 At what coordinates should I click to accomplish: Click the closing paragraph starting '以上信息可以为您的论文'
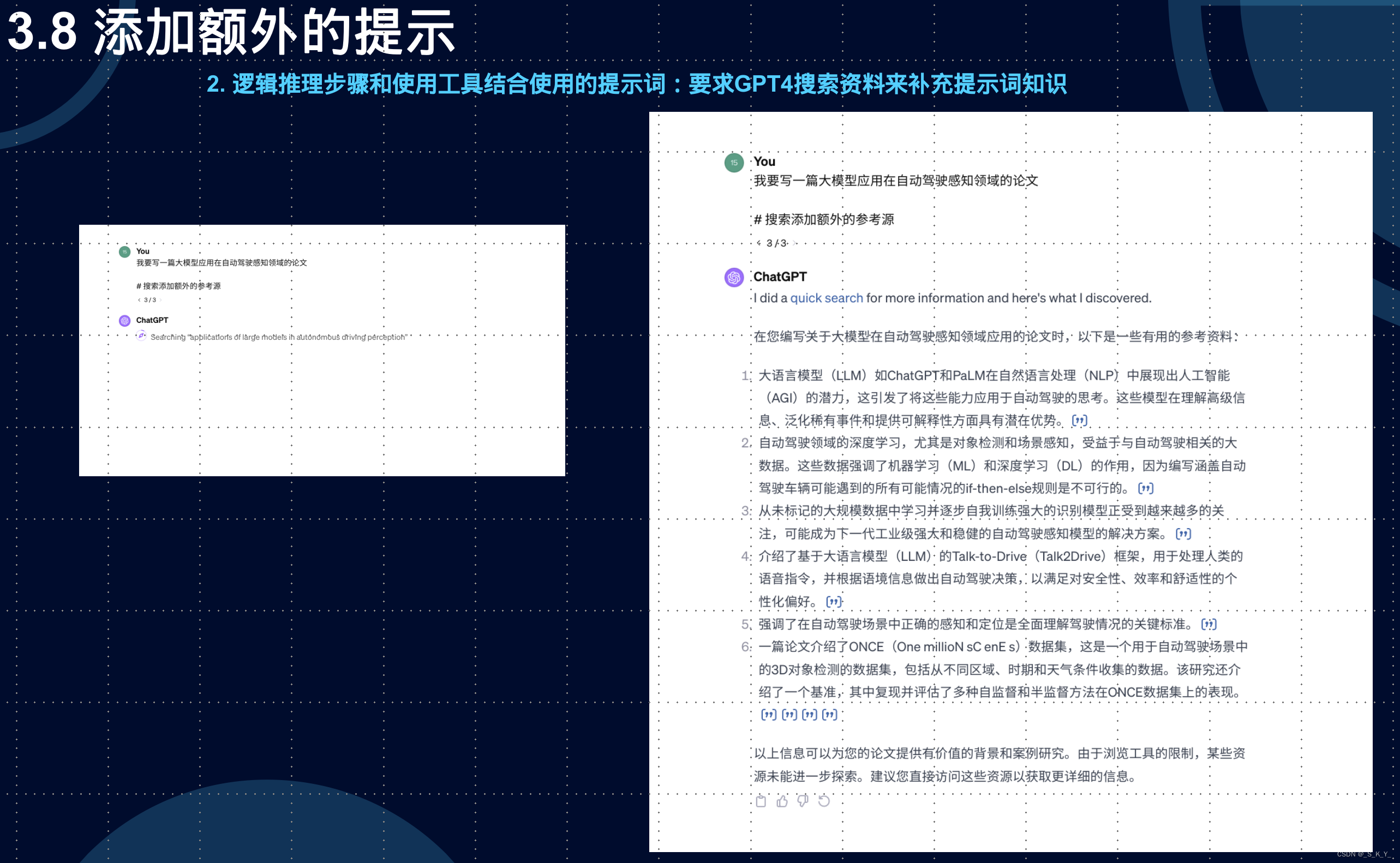coord(999,765)
